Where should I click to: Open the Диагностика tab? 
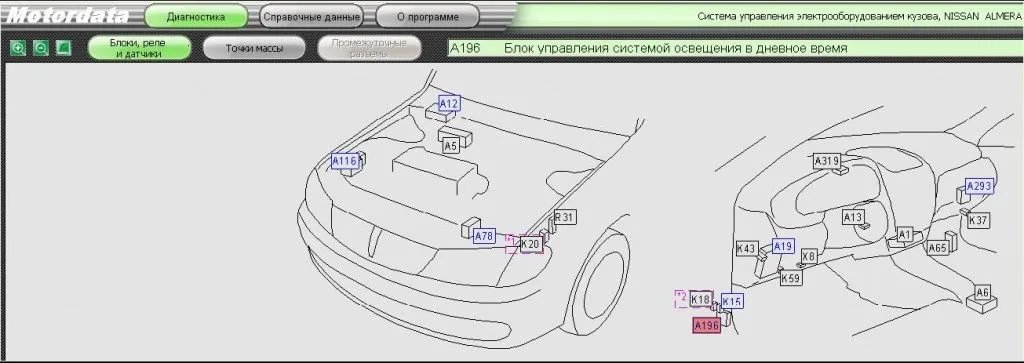click(197, 16)
